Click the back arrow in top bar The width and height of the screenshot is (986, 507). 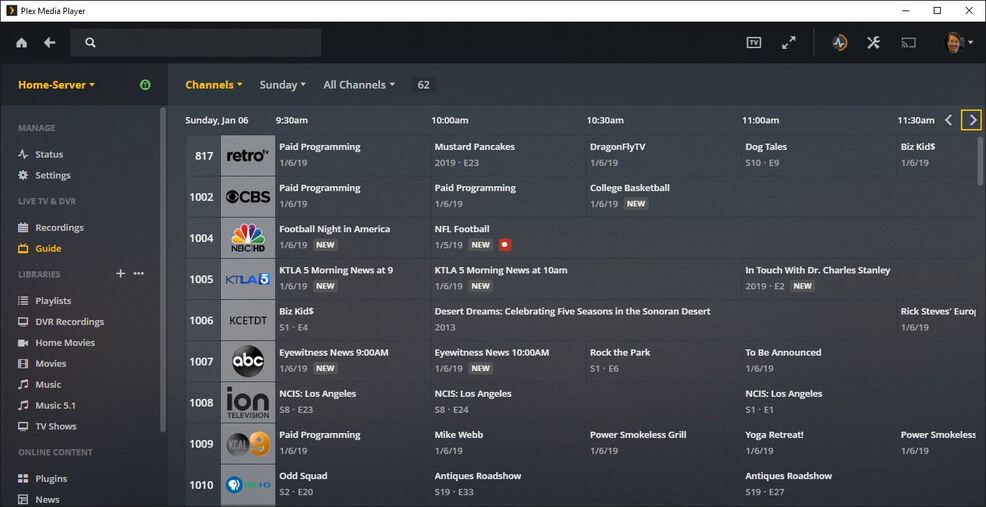pos(50,43)
